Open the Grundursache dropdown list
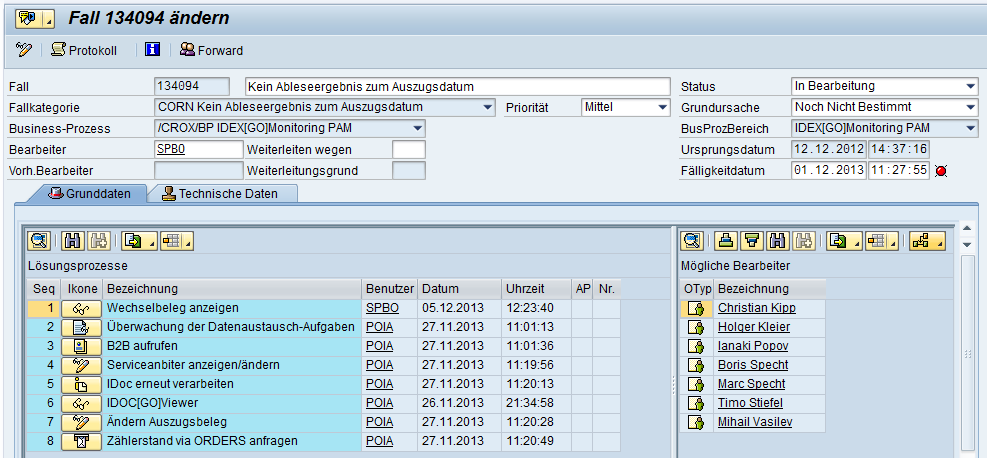 point(971,107)
